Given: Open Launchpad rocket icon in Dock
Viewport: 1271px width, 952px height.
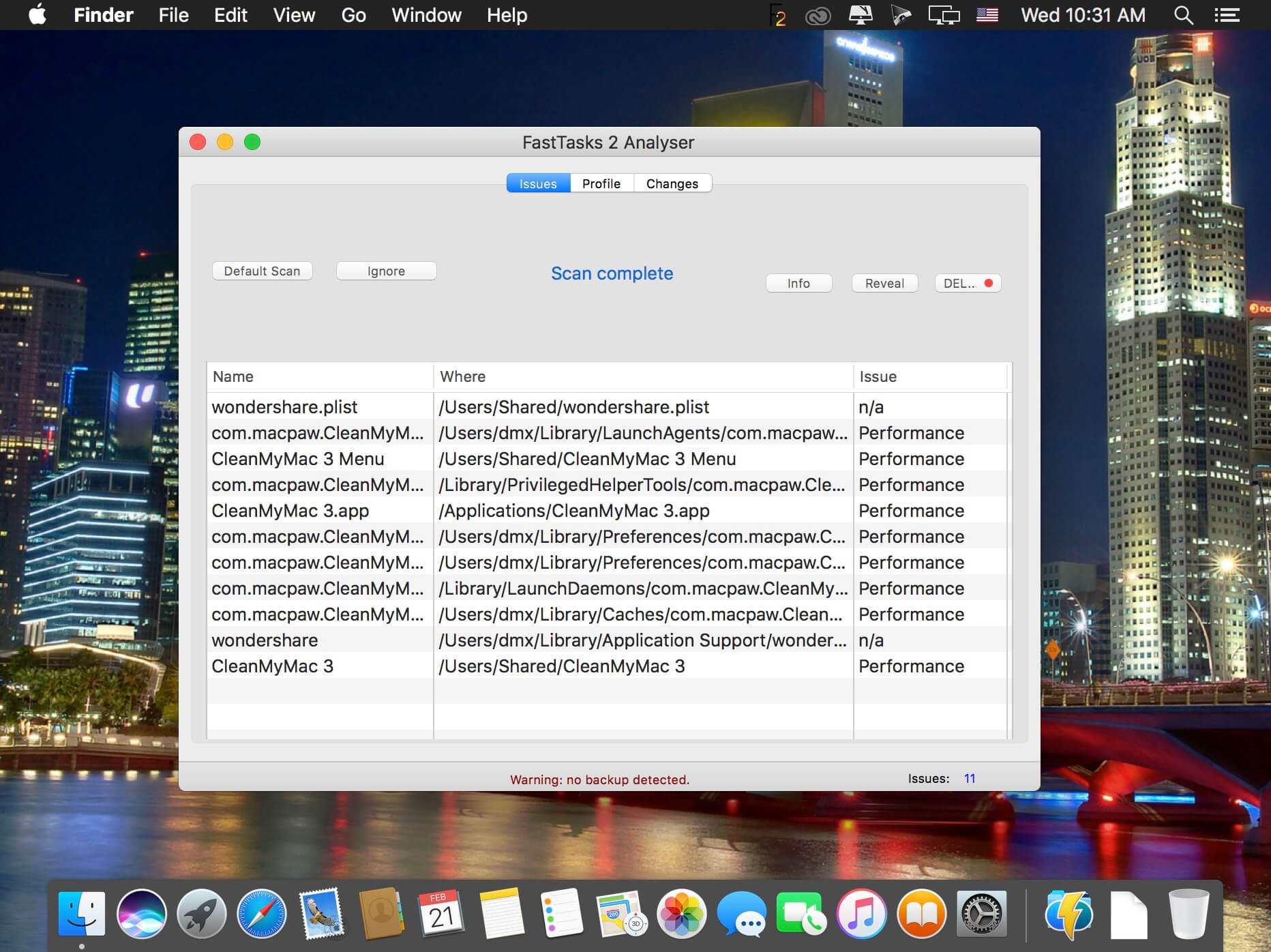Looking at the screenshot, I should click(202, 913).
